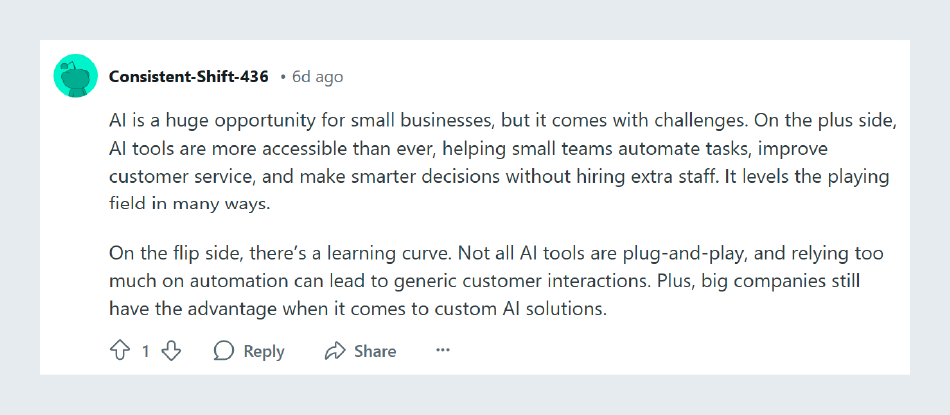
Task: Click the first paragraph about AI opportunity
Action: click(x=502, y=162)
